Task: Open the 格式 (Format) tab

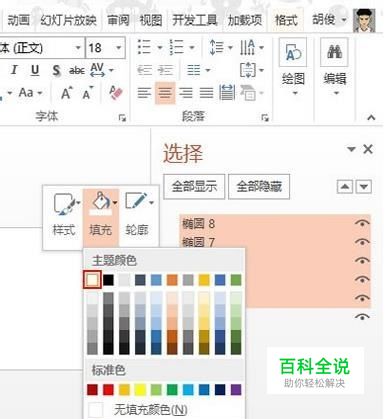Action: click(x=286, y=20)
